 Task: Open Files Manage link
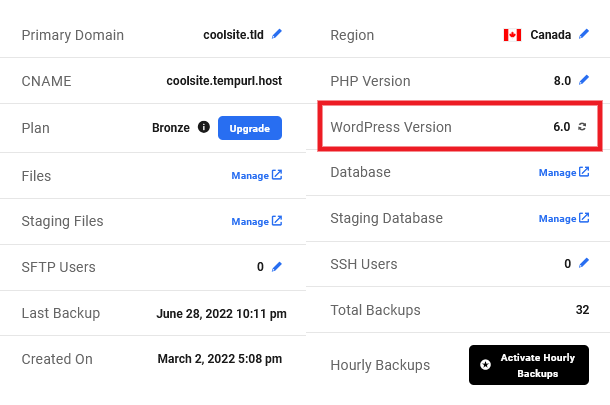(257, 175)
